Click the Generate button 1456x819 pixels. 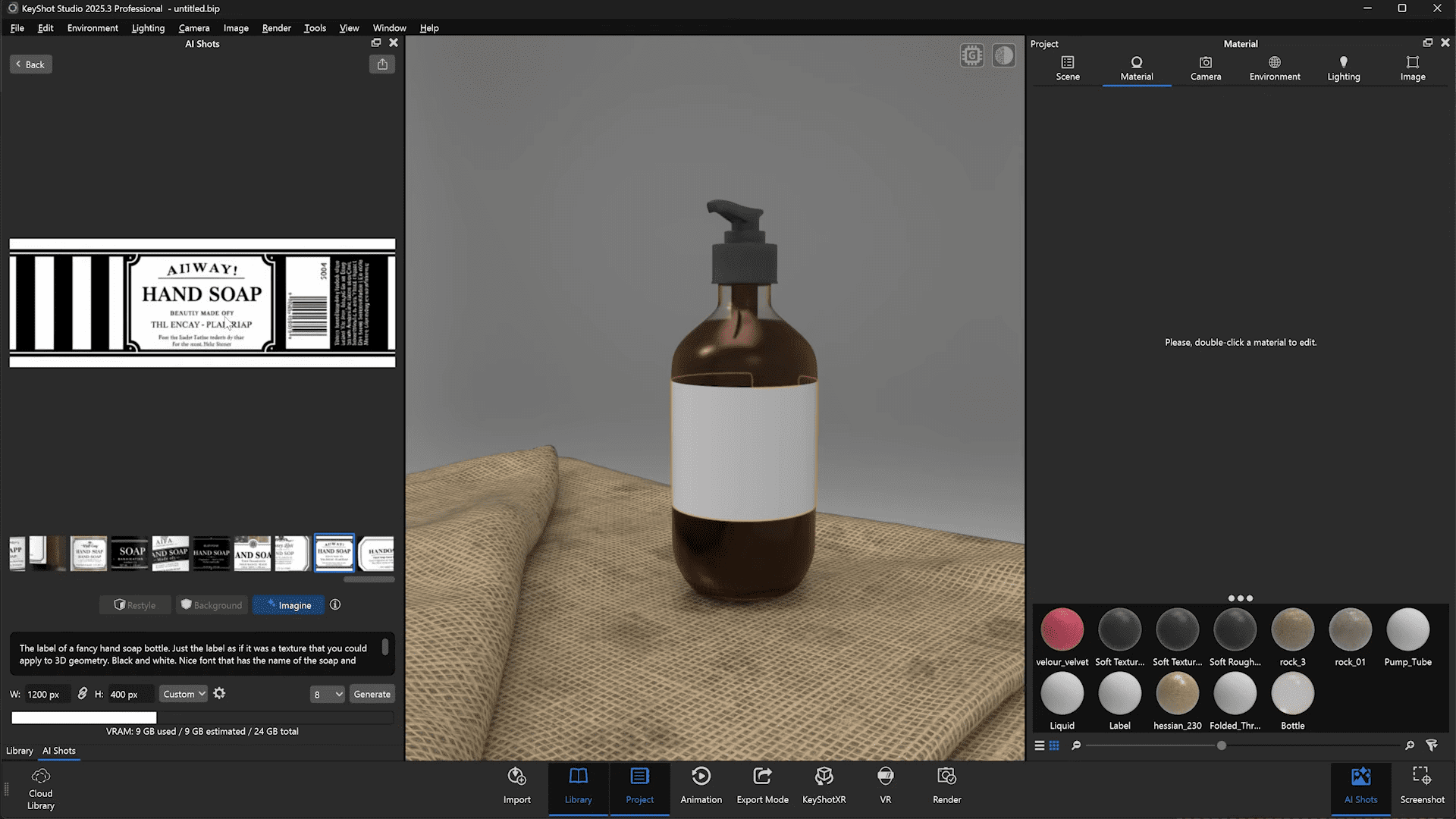[x=372, y=693]
